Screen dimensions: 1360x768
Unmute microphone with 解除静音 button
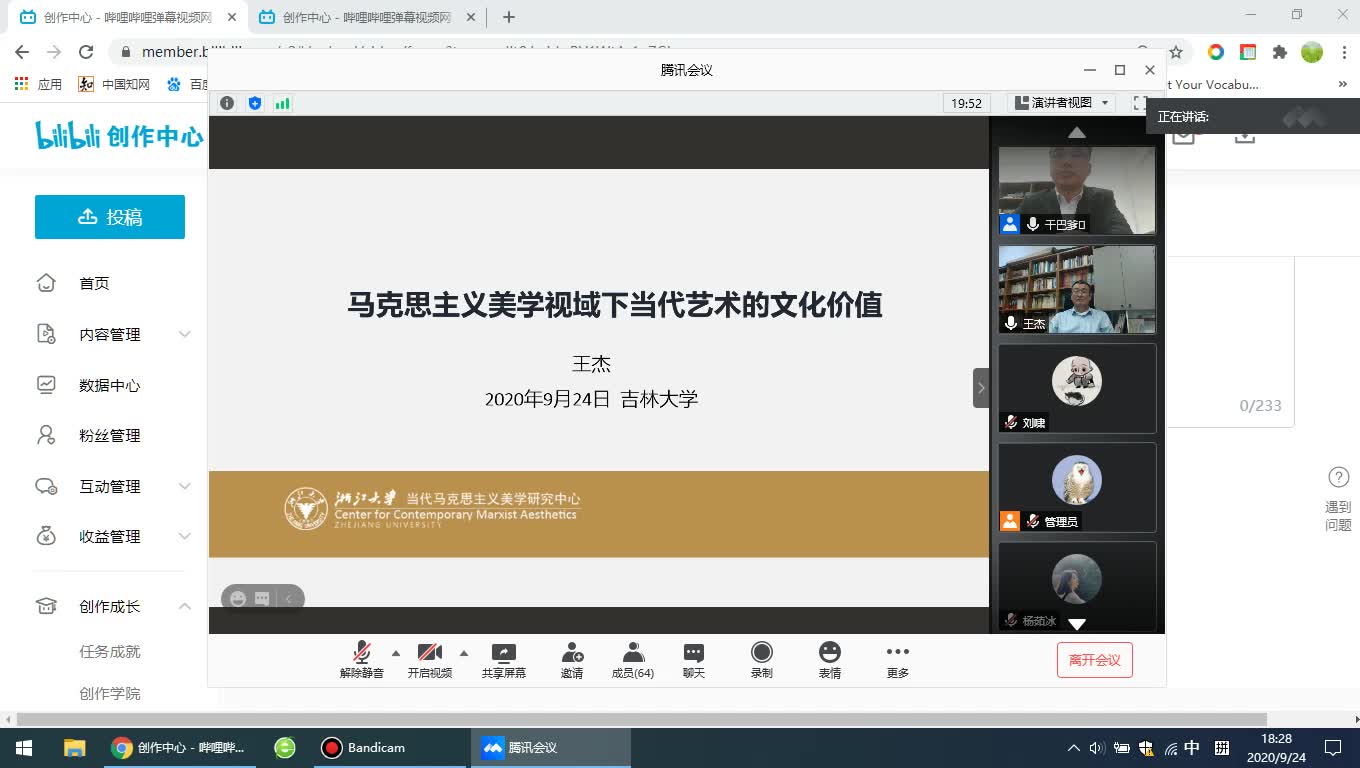coord(362,660)
